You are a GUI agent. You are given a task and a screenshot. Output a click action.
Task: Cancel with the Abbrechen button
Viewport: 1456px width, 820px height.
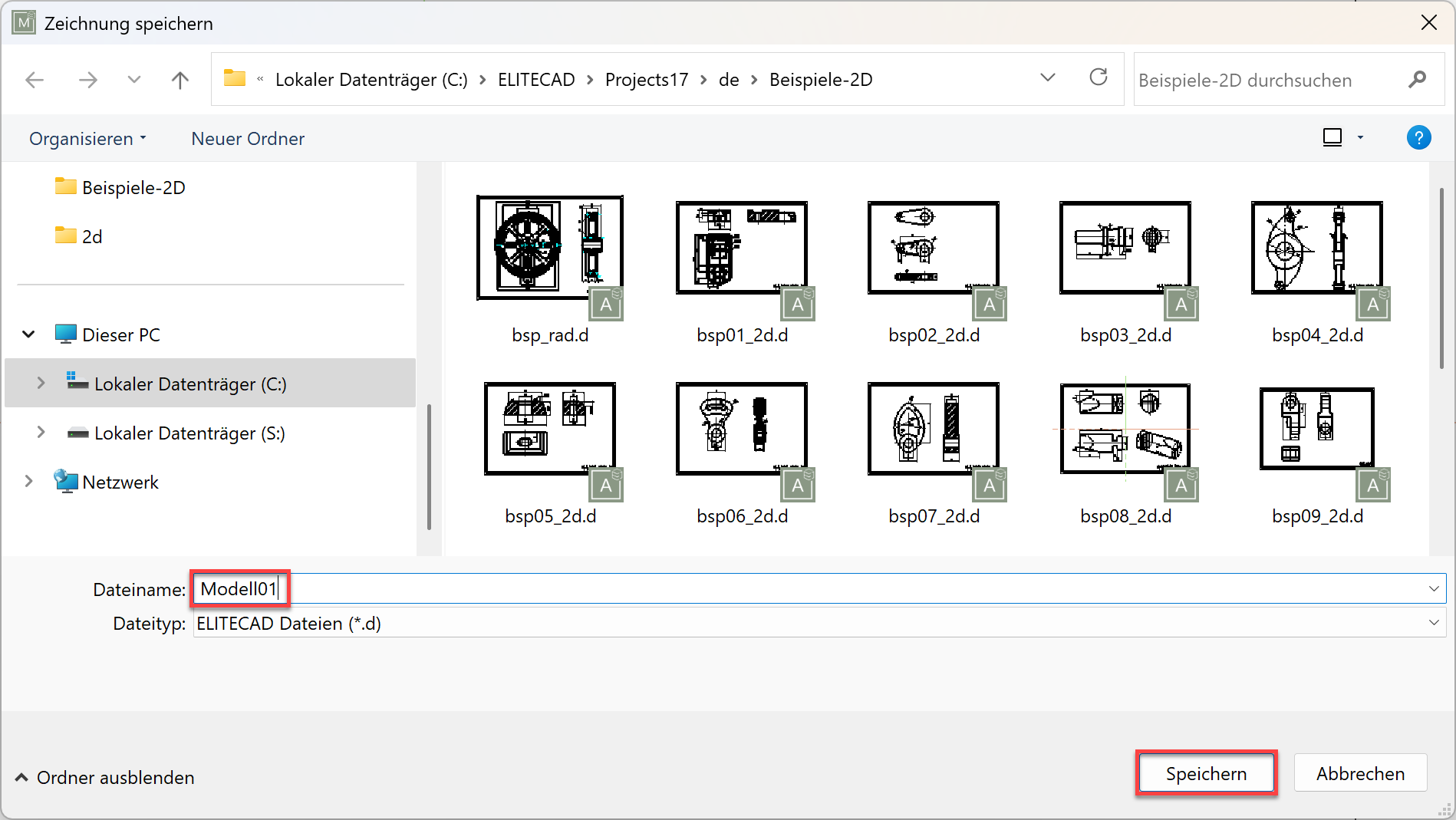1360,774
